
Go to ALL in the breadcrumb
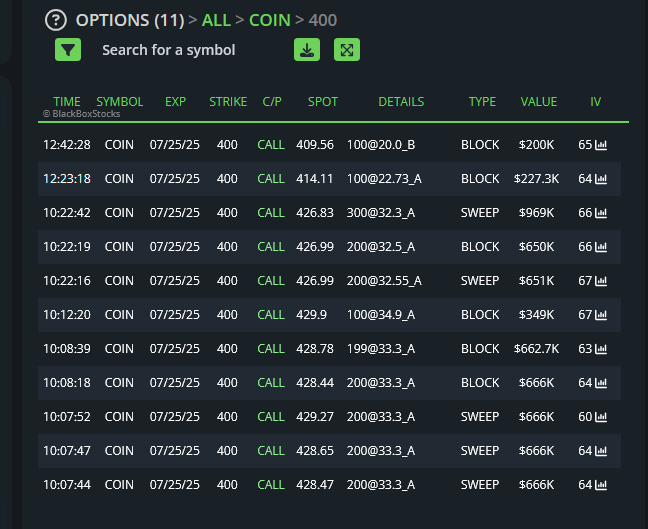tap(216, 20)
